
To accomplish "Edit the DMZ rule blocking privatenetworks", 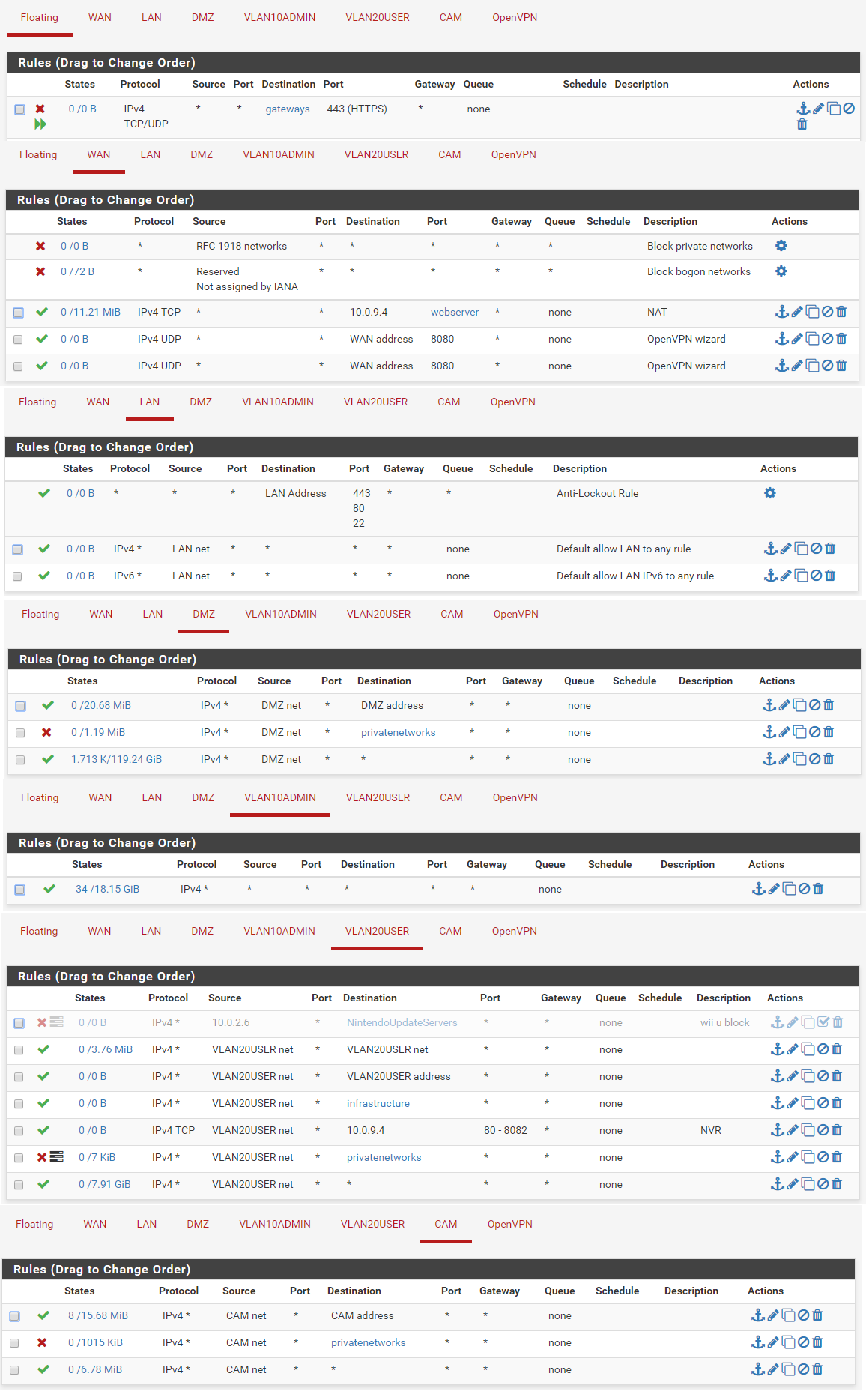I will coord(784,732).
